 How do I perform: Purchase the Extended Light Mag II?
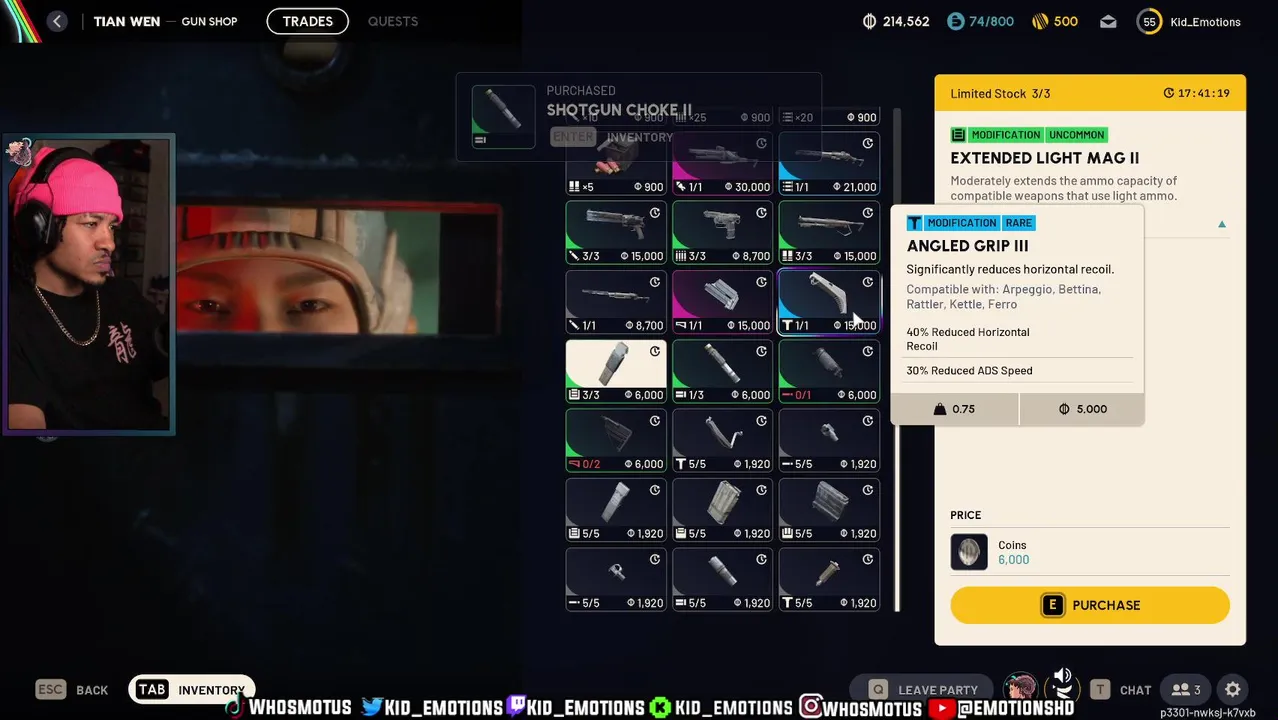(x=1090, y=605)
